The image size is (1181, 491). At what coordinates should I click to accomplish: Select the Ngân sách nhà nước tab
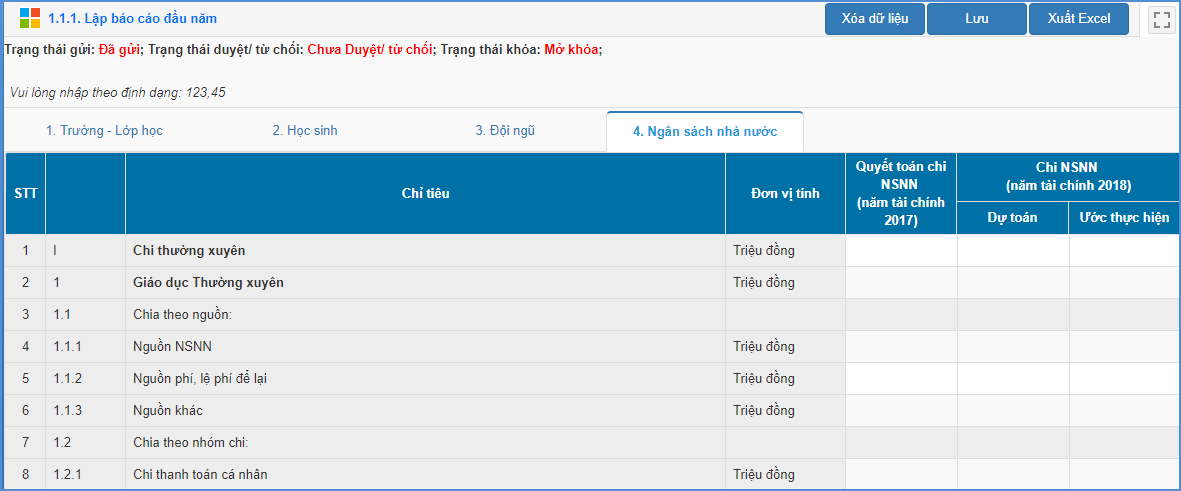pyautogui.click(x=704, y=132)
